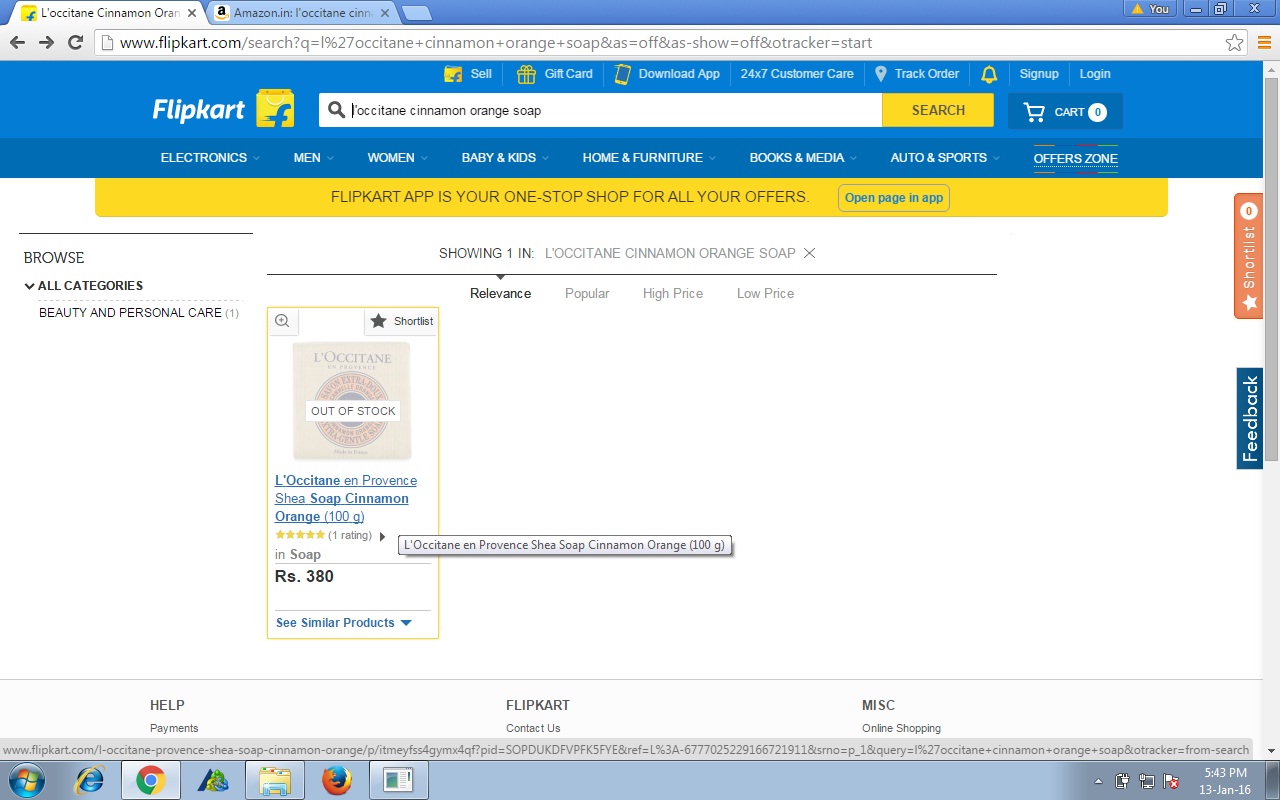Expand the WOMEN menu
The image size is (1280, 800).
tap(397, 158)
